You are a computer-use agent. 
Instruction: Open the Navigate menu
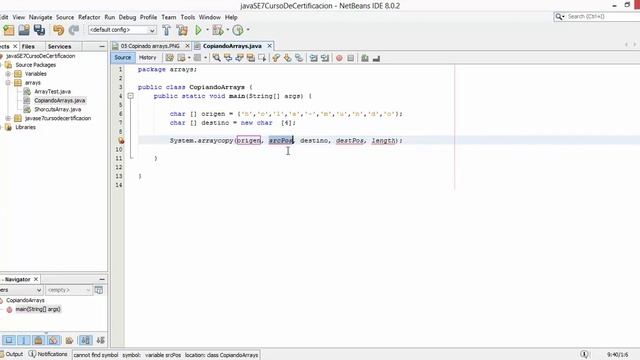tap(40, 17)
